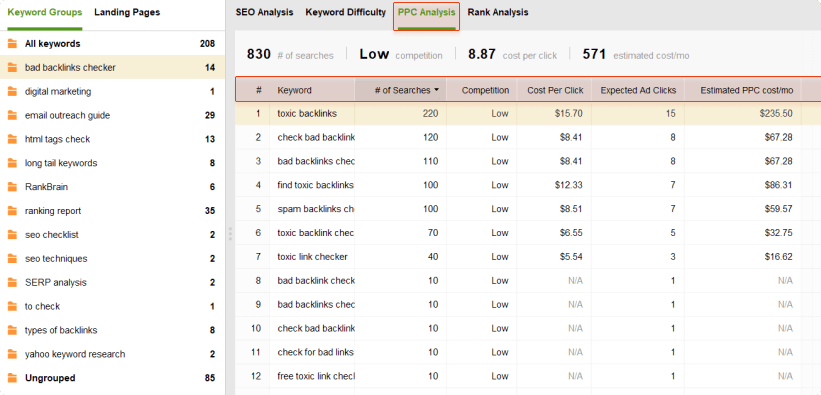Click the Keyword column header
821x395 pixels.
point(294,90)
